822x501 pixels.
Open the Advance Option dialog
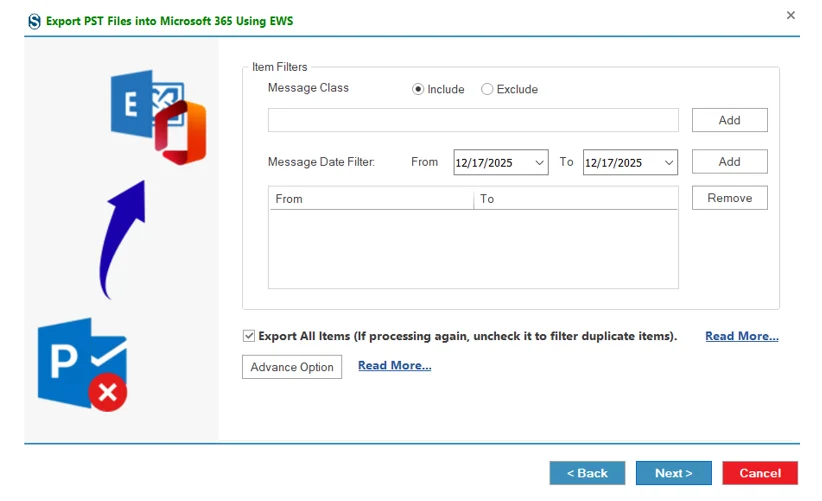coord(292,367)
